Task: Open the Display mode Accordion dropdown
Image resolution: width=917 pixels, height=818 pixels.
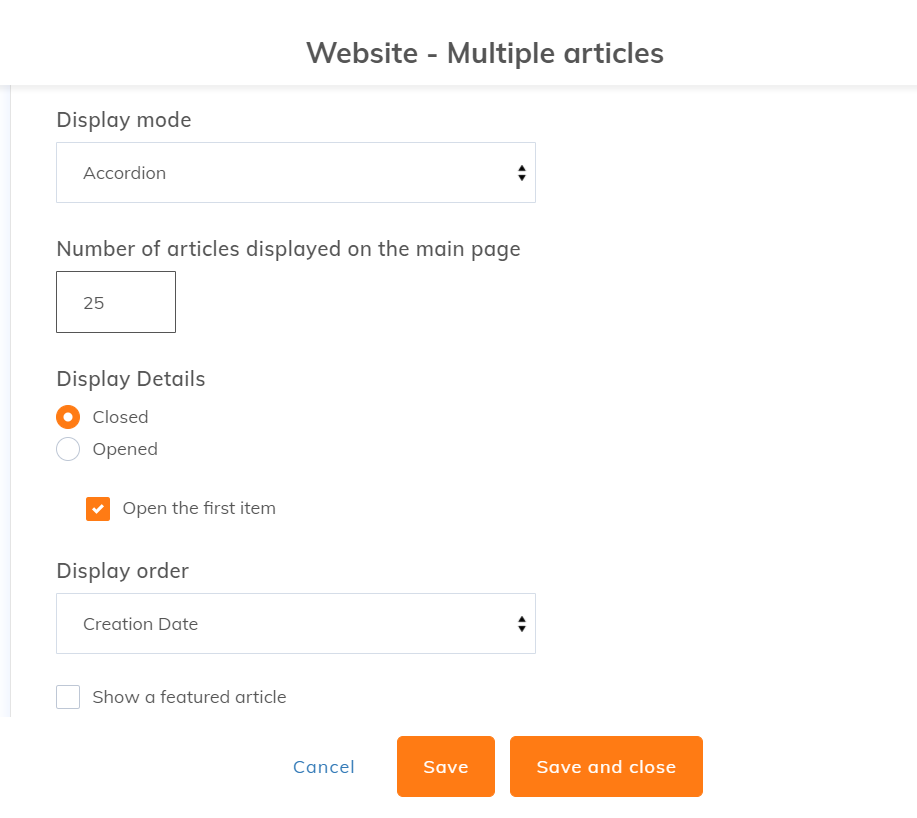Action: click(x=295, y=173)
